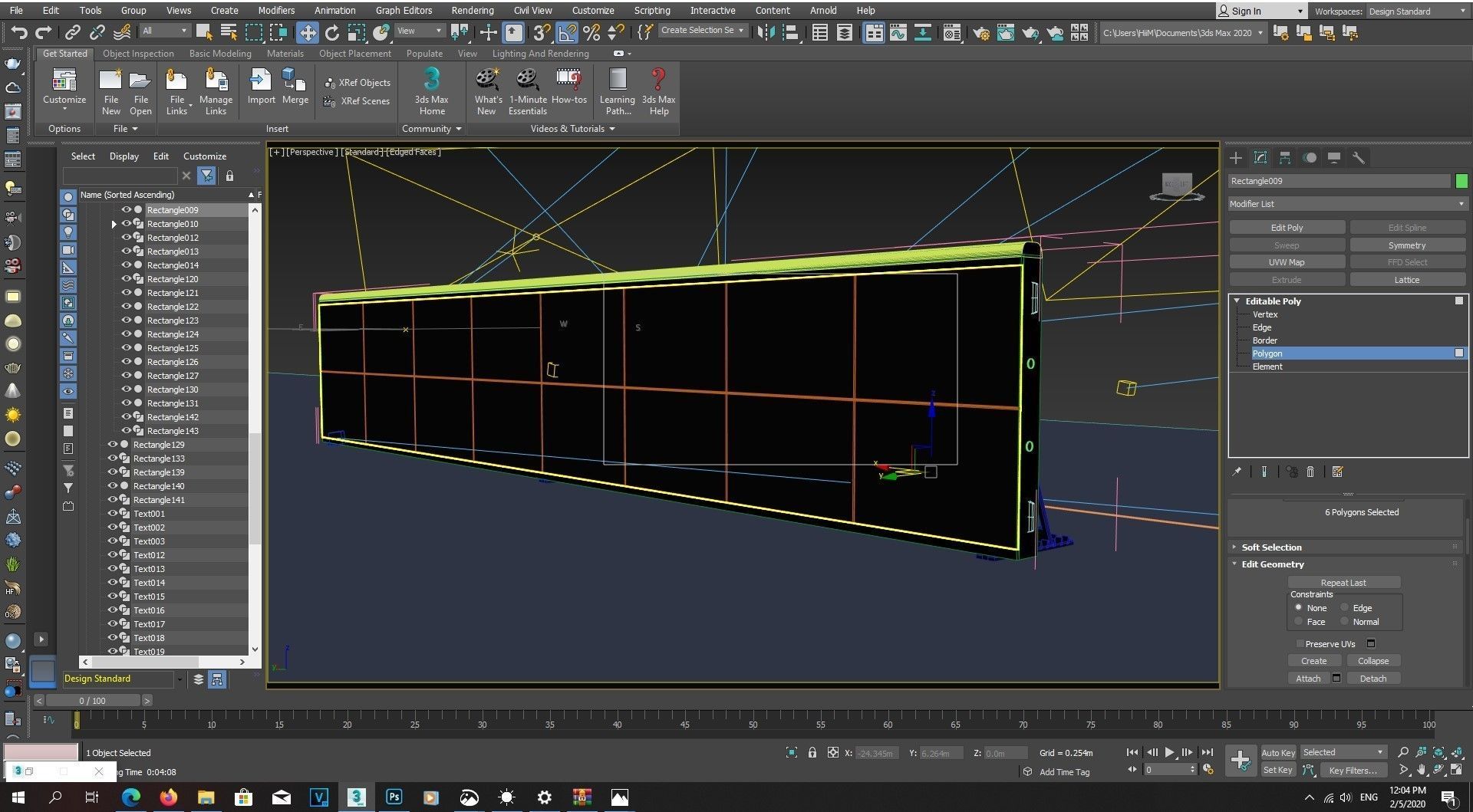Click the Merge ribbon icon
Image resolution: width=1473 pixels, height=812 pixels.
(x=295, y=87)
